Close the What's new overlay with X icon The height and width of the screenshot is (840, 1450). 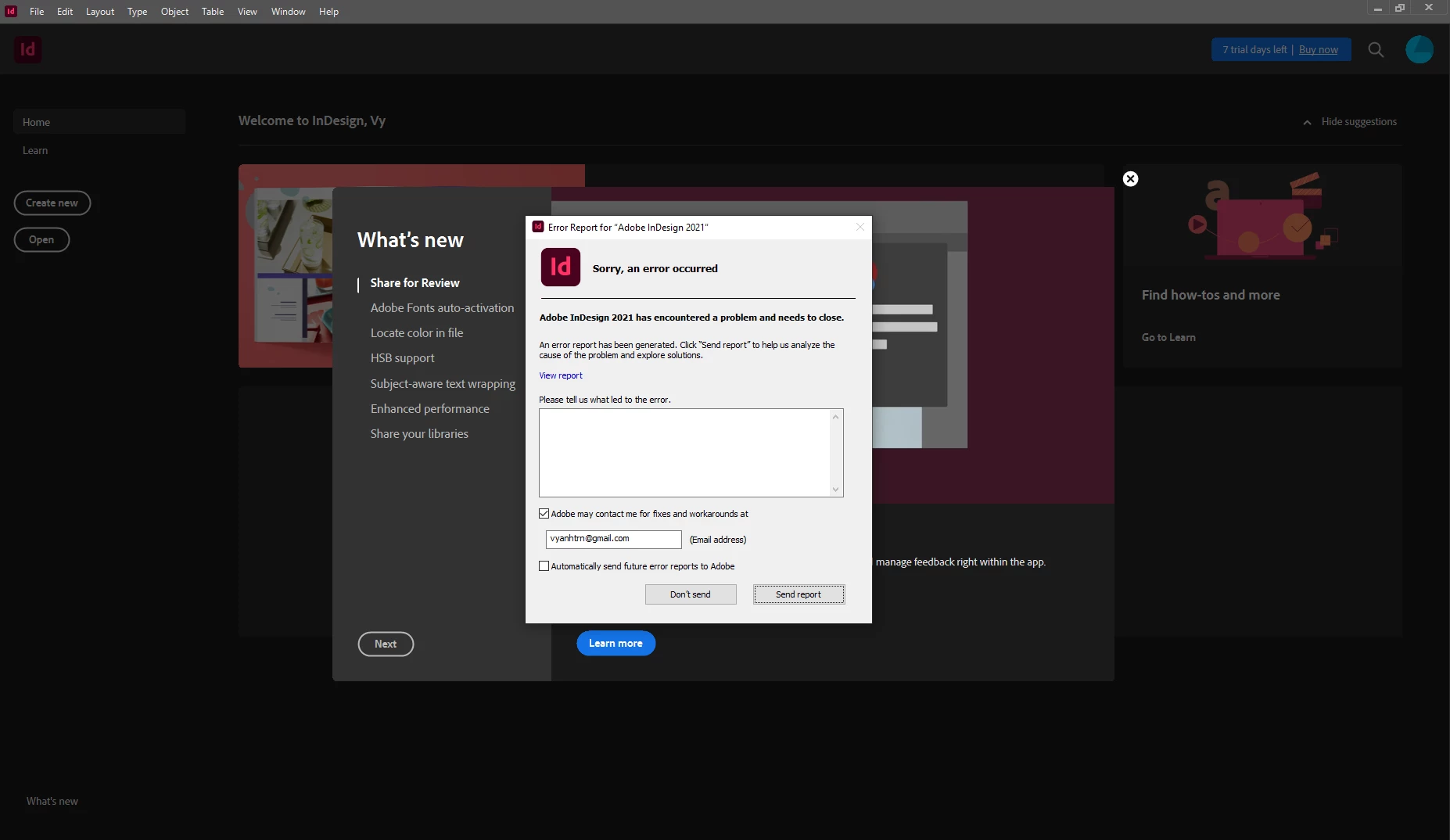(x=1130, y=178)
